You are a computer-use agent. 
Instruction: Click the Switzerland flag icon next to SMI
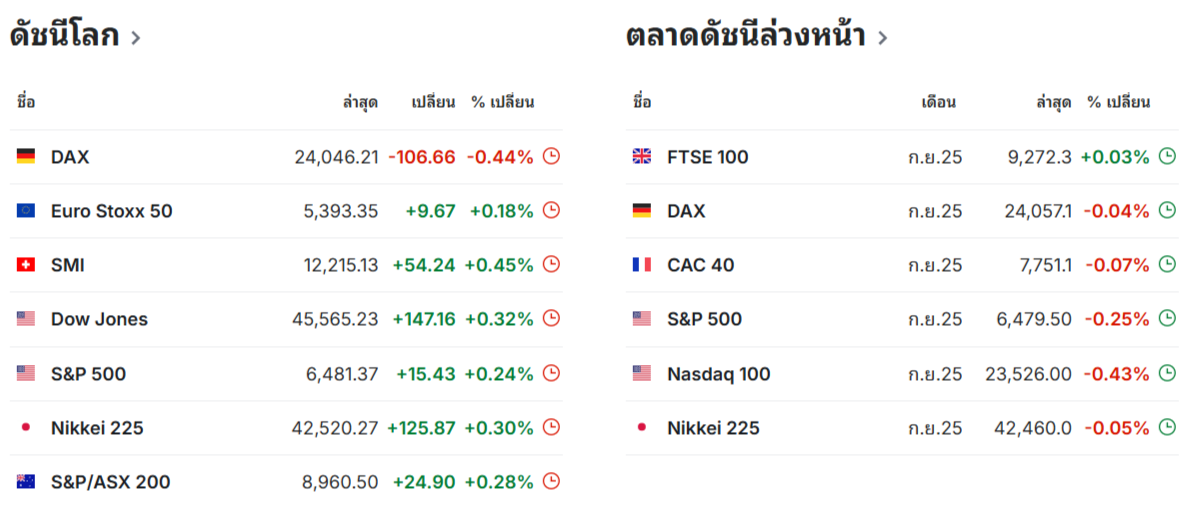(26, 265)
